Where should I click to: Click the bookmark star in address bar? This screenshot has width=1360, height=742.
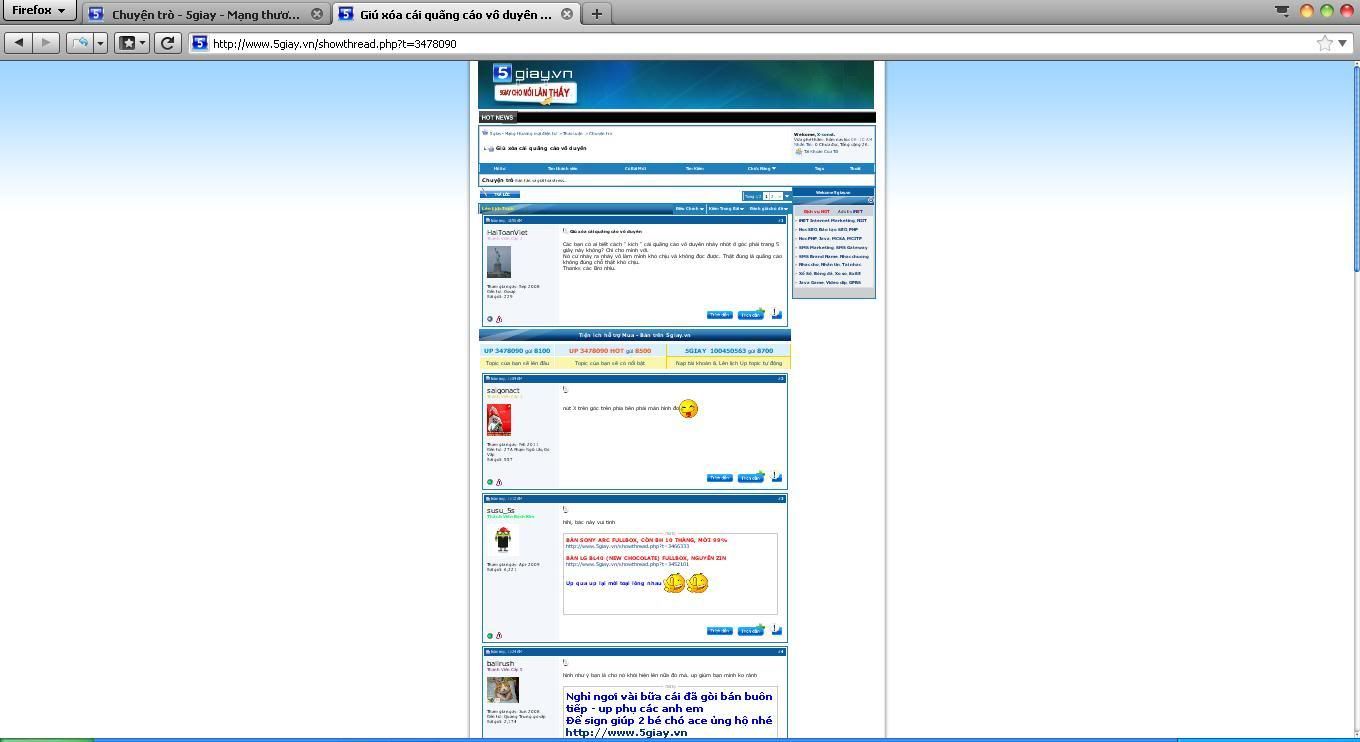(x=1324, y=43)
